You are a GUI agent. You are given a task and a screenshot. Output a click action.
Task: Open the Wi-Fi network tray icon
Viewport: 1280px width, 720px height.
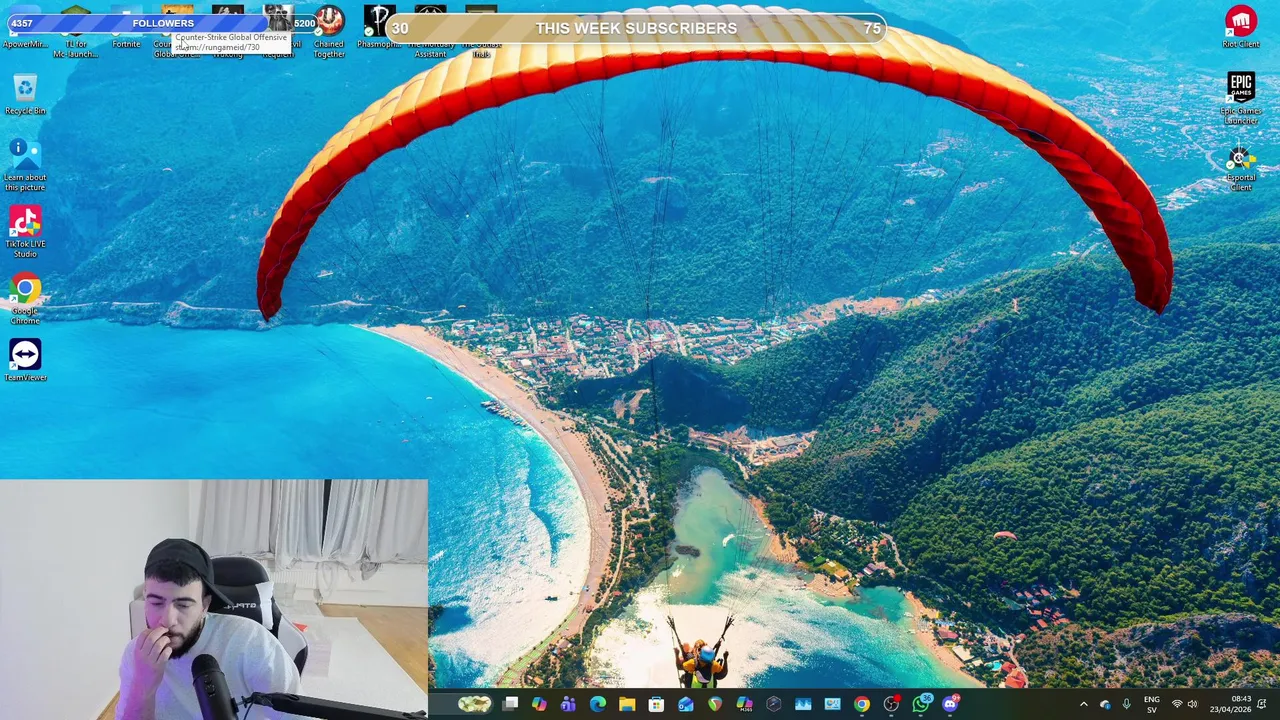point(1177,704)
